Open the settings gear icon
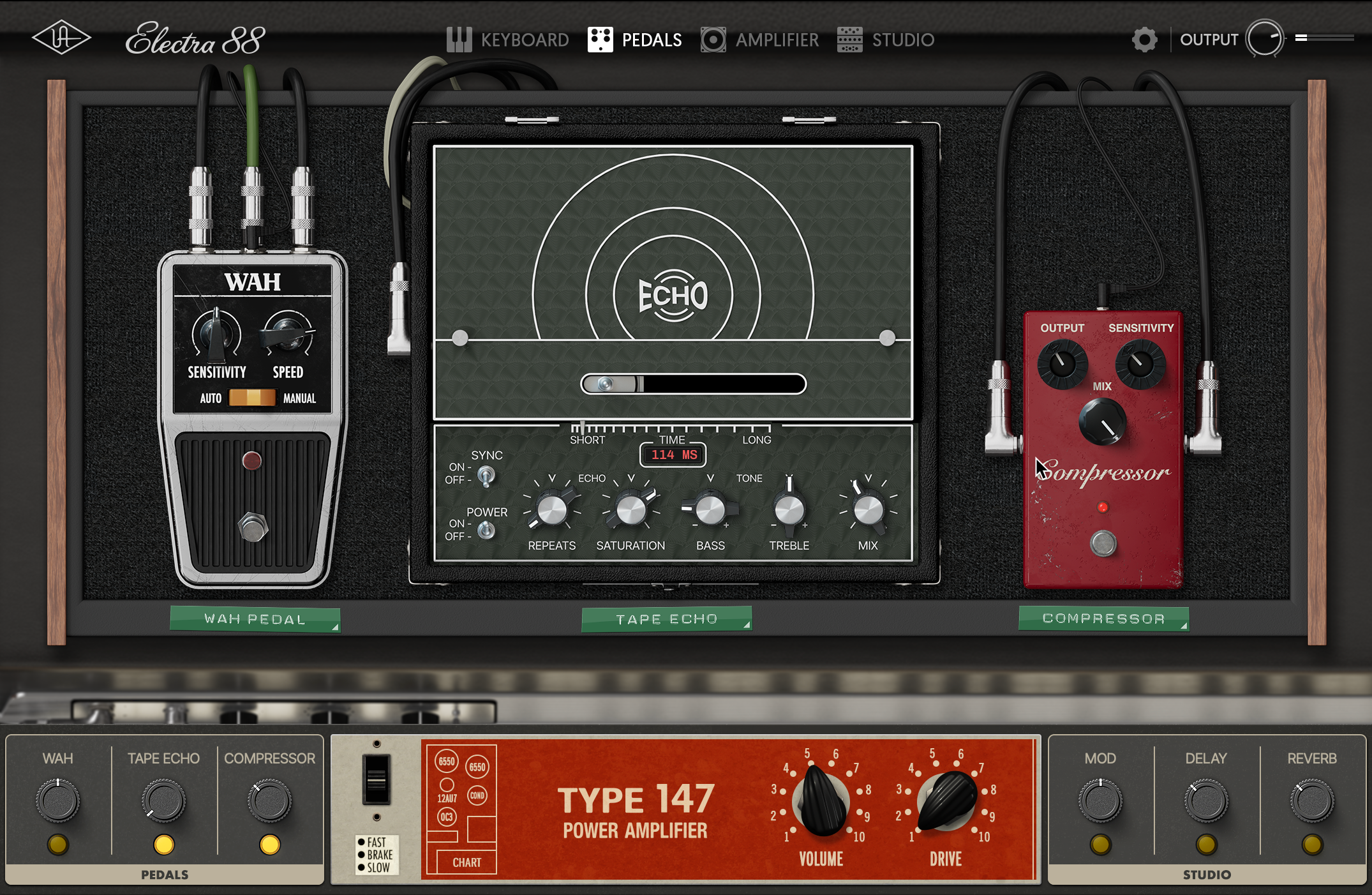 (x=1144, y=40)
